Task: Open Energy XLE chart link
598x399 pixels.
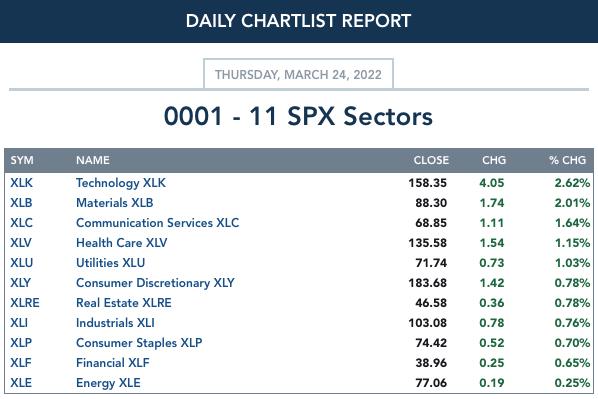Action: pyautogui.click(x=108, y=383)
